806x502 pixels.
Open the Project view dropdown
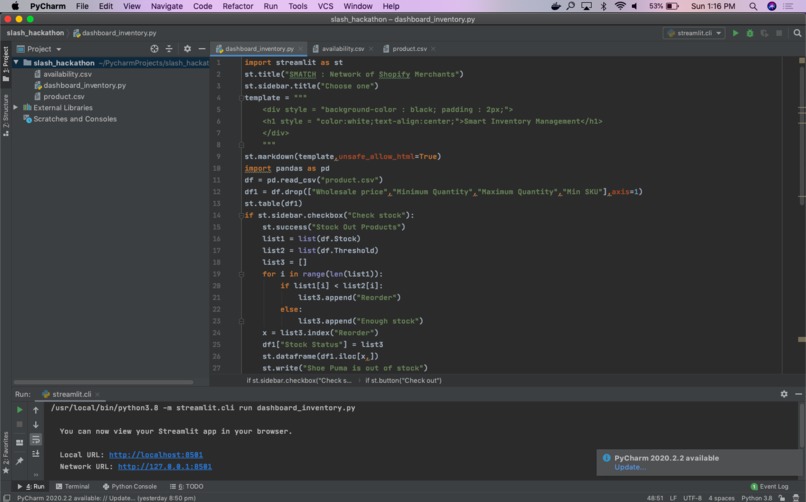39,49
